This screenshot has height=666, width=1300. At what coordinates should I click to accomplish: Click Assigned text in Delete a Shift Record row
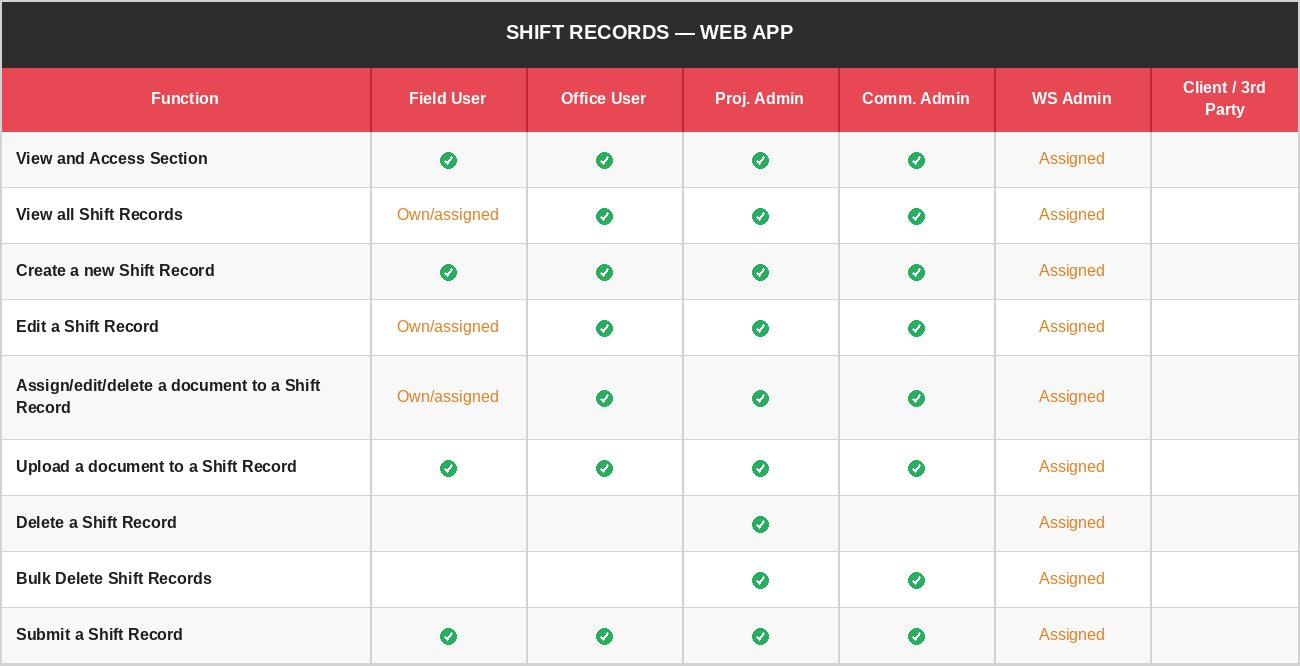(1071, 522)
